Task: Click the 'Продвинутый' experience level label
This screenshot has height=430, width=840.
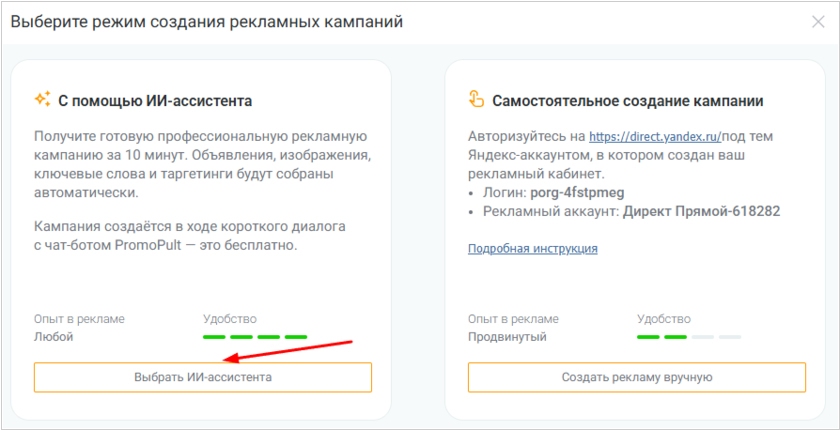Action: [x=507, y=337]
